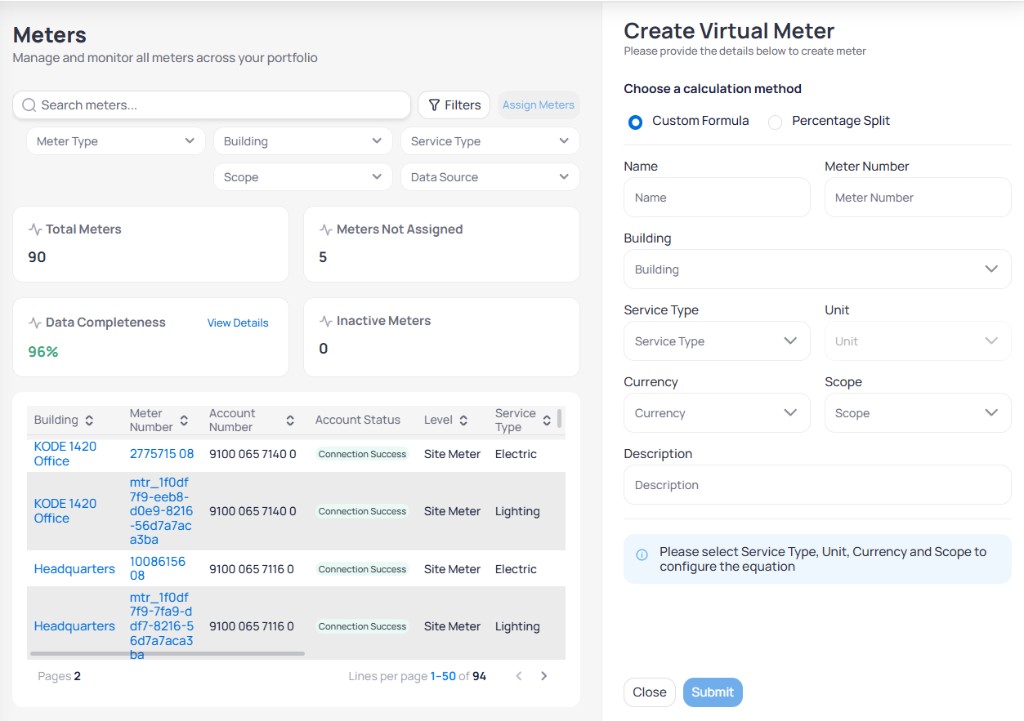Open the Currency dropdown
Viewport: 1024px width, 721px height.
click(716, 413)
